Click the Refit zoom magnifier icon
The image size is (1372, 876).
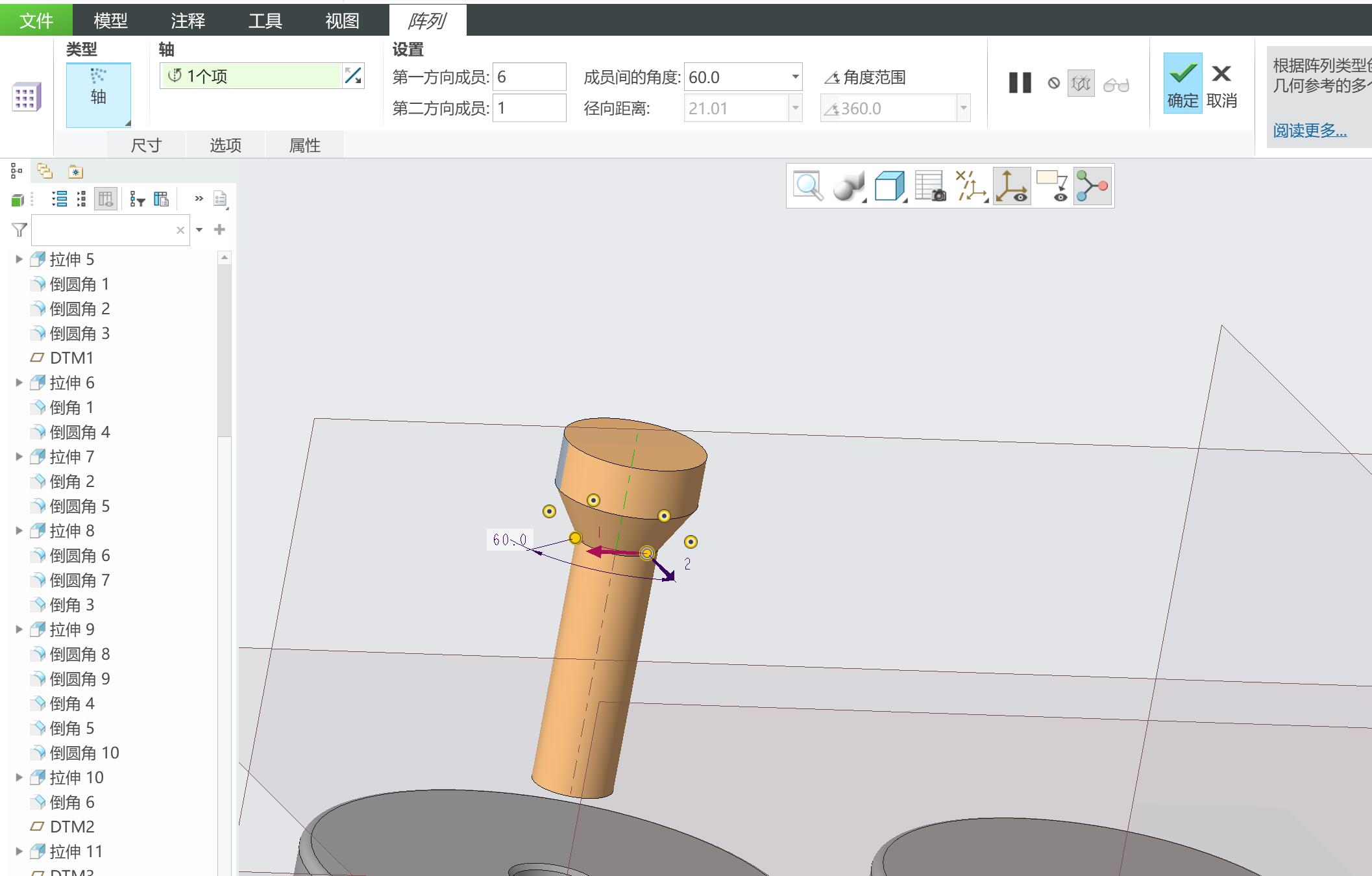(x=808, y=186)
